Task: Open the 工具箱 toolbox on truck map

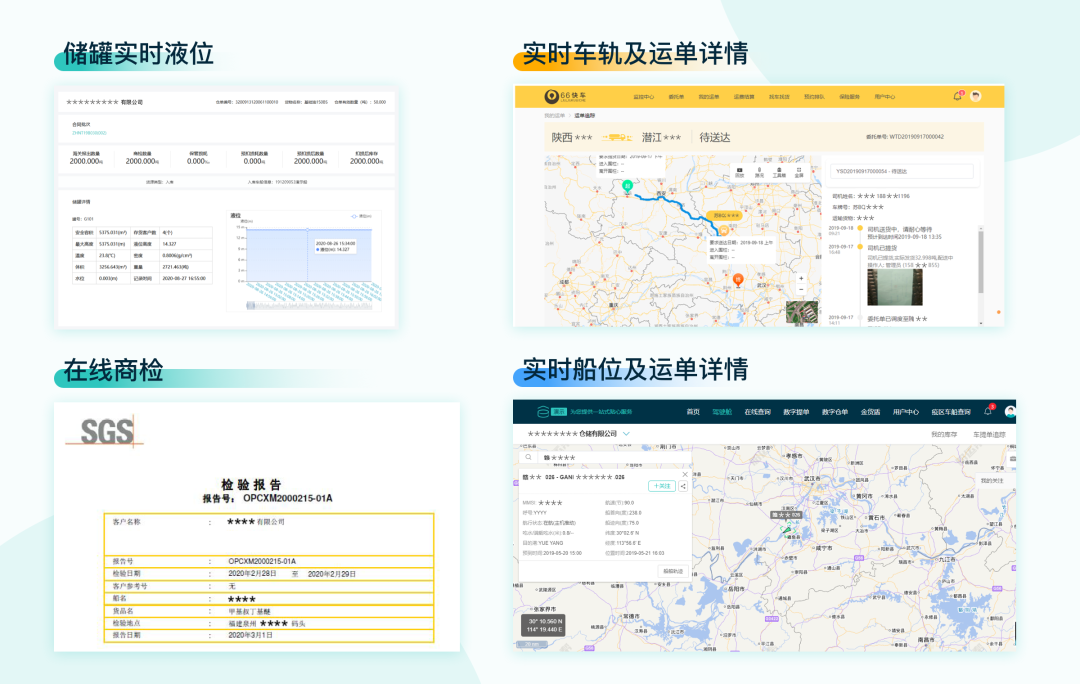Action: (x=778, y=174)
